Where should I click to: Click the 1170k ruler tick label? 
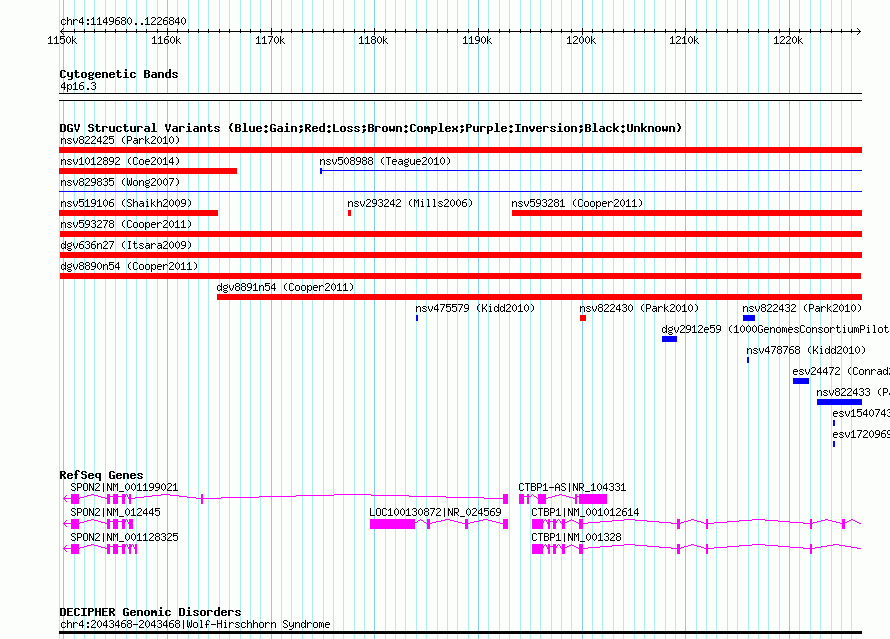[x=270, y=40]
